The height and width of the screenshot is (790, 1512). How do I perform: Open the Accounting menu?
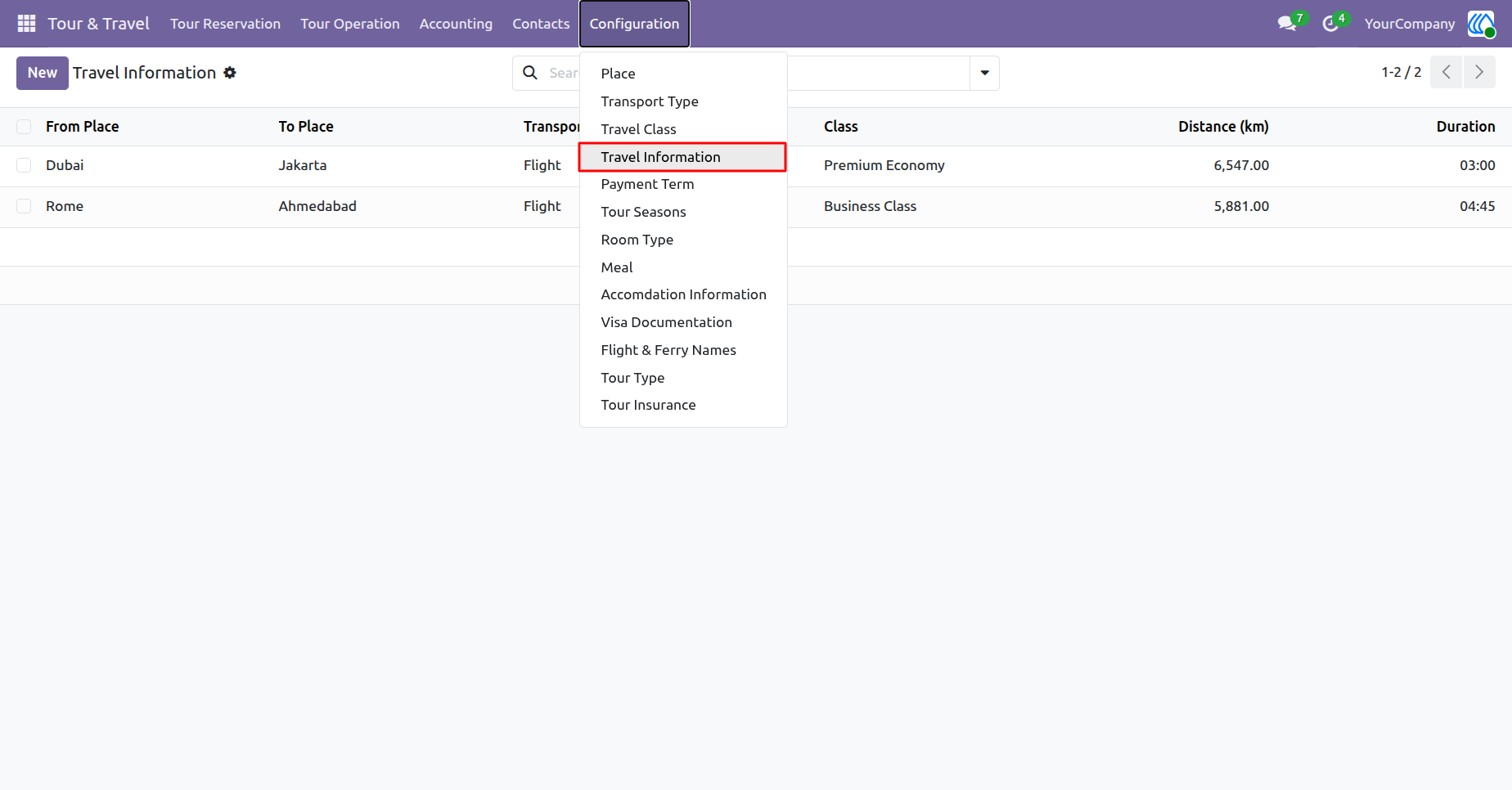point(456,24)
